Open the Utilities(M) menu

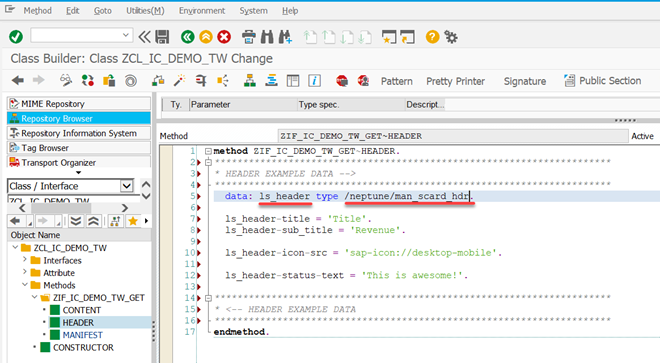click(x=145, y=11)
